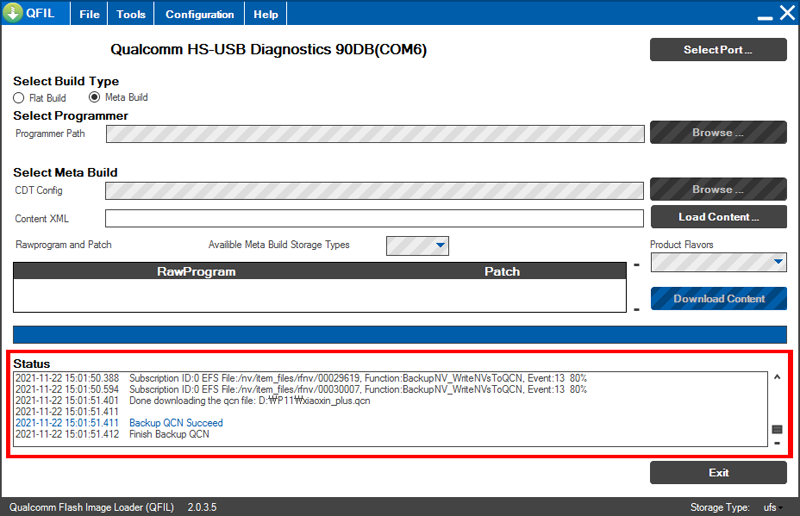This screenshot has width=800, height=516.
Task: Click the Patch column header
Action: coord(502,272)
